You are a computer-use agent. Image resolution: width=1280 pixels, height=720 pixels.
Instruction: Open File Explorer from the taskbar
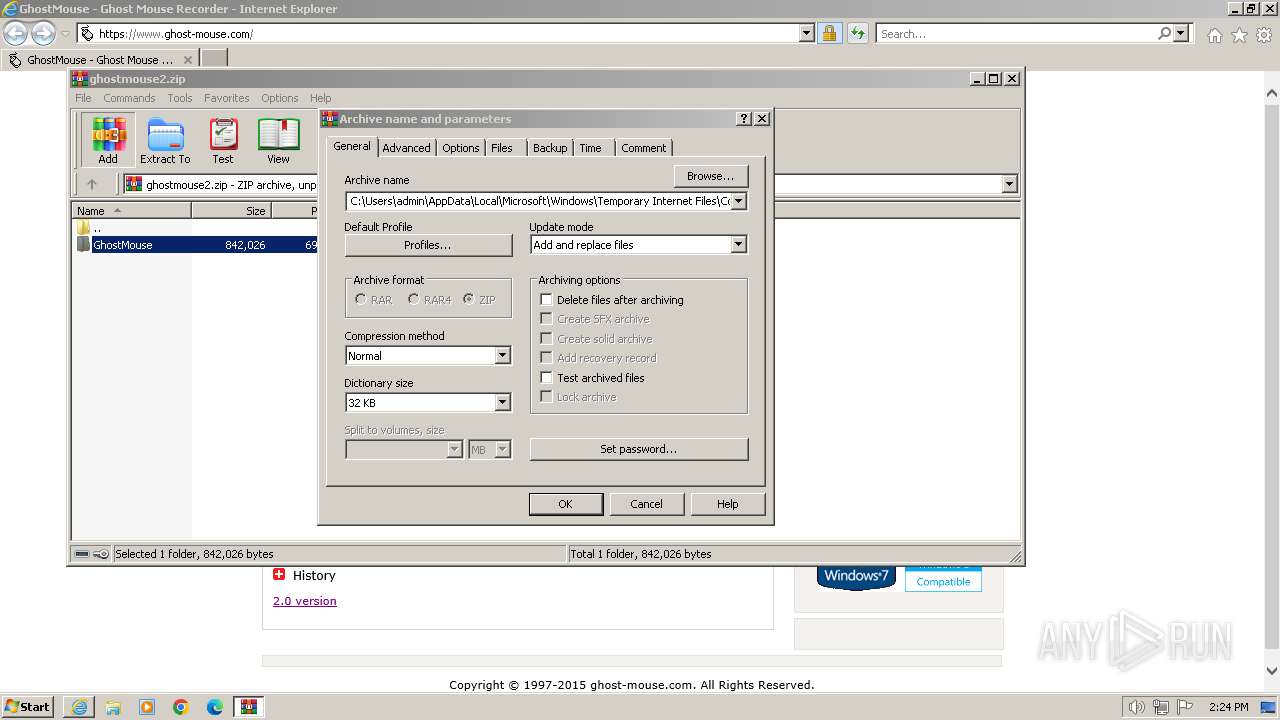(113, 707)
